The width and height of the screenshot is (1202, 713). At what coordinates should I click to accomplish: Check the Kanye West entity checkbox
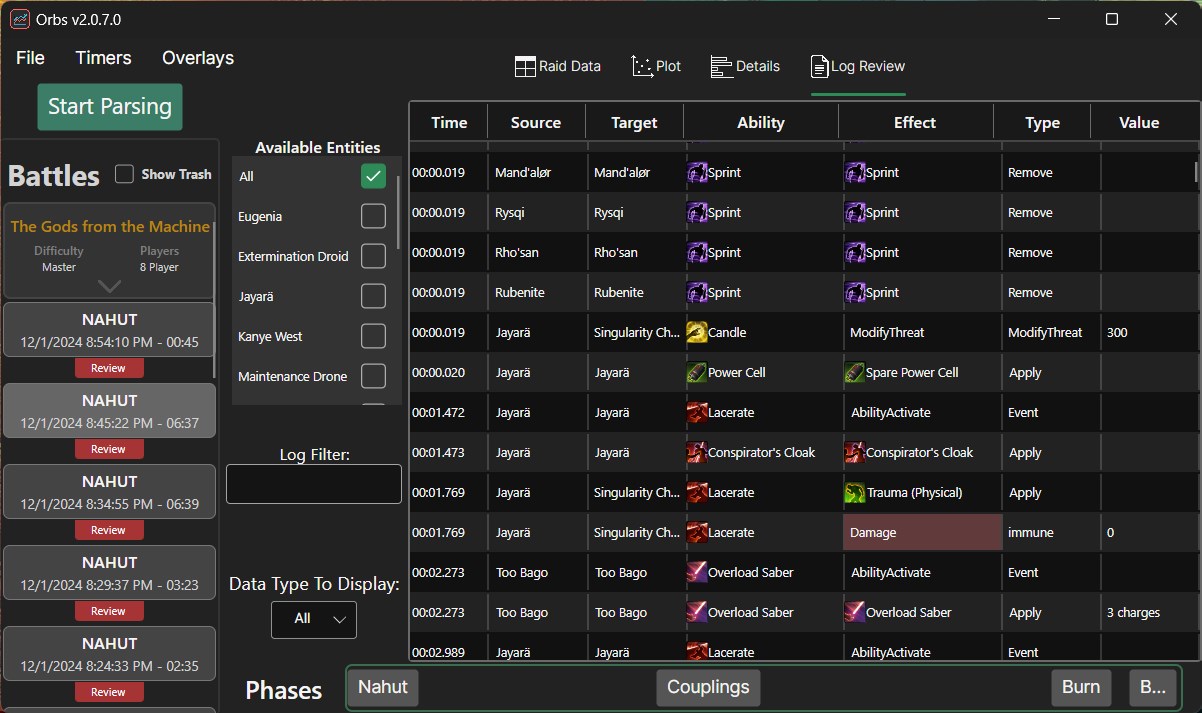(373, 336)
